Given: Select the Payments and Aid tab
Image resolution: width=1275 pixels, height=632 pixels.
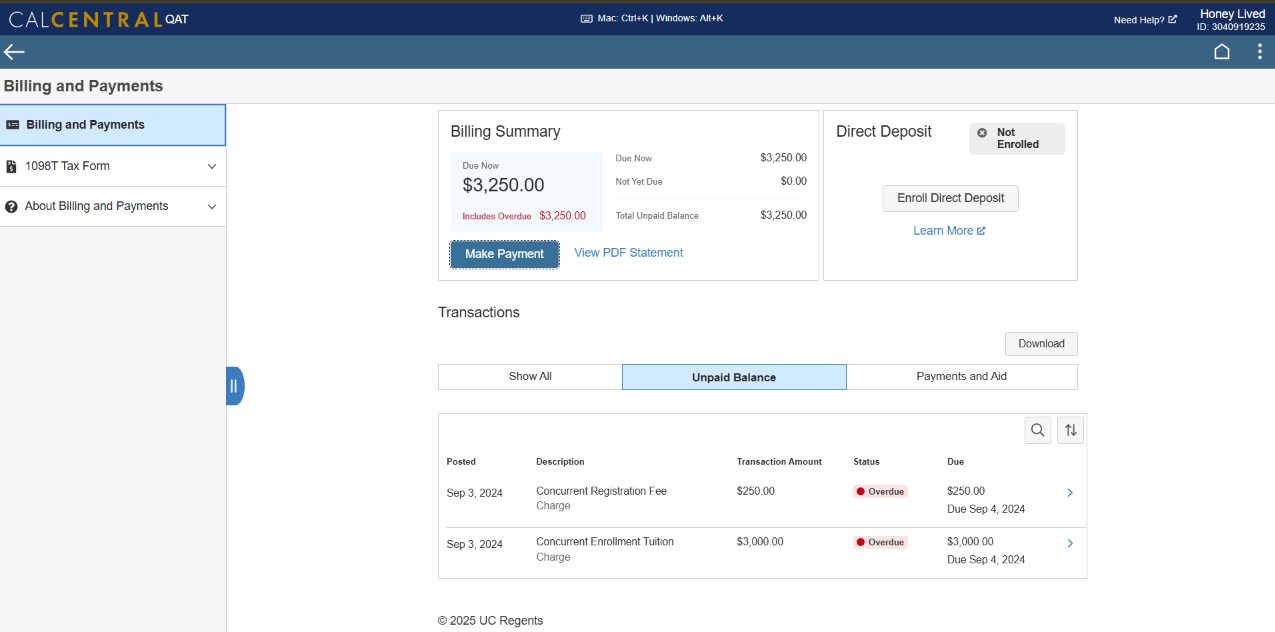Looking at the screenshot, I should click(x=961, y=377).
